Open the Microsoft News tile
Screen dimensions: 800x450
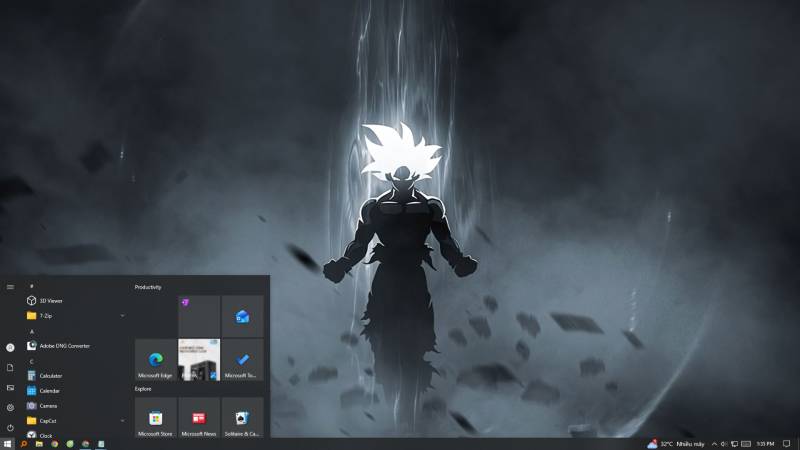199,418
